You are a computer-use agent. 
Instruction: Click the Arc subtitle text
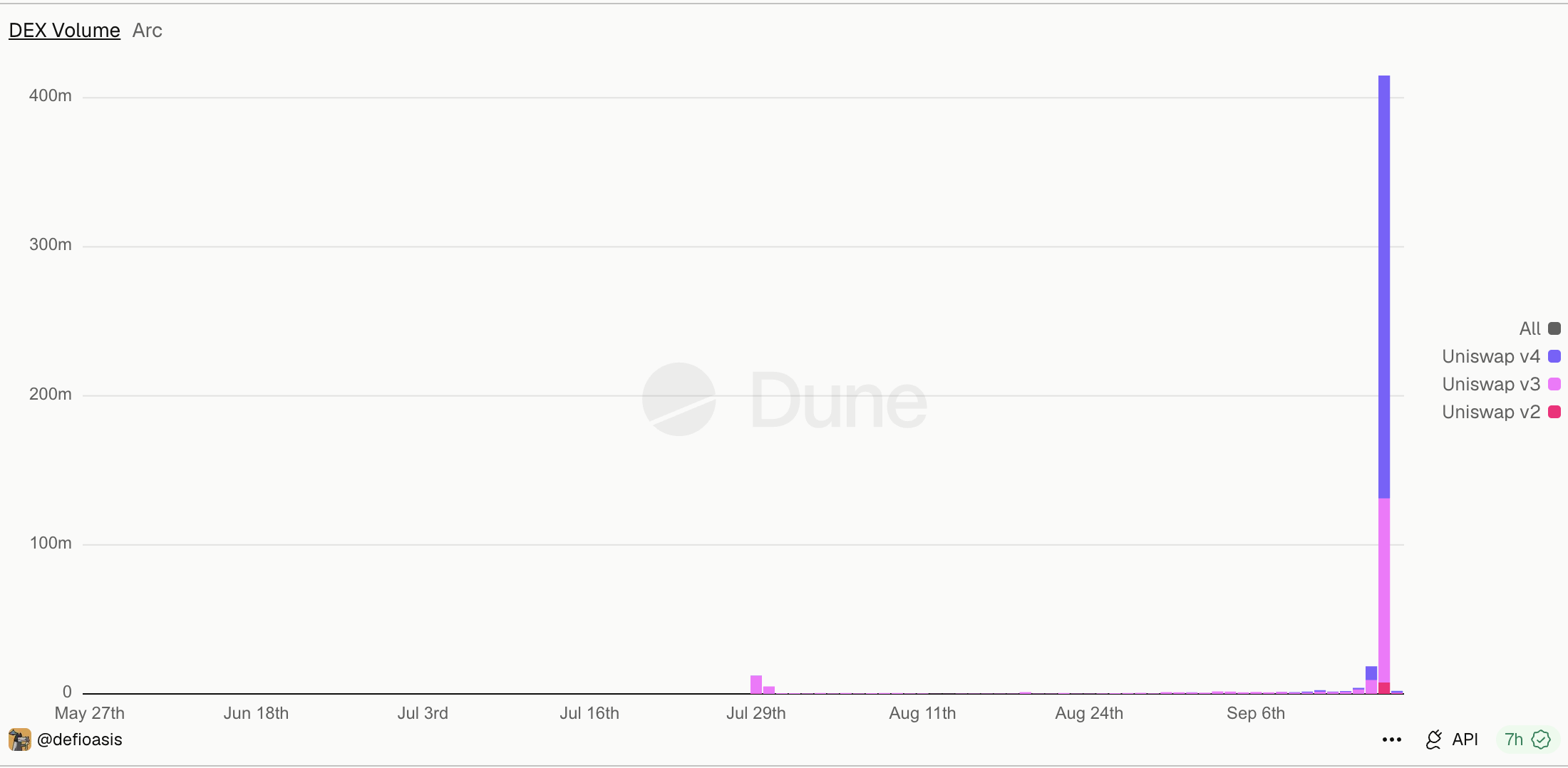pyautogui.click(x=148, y=31)
